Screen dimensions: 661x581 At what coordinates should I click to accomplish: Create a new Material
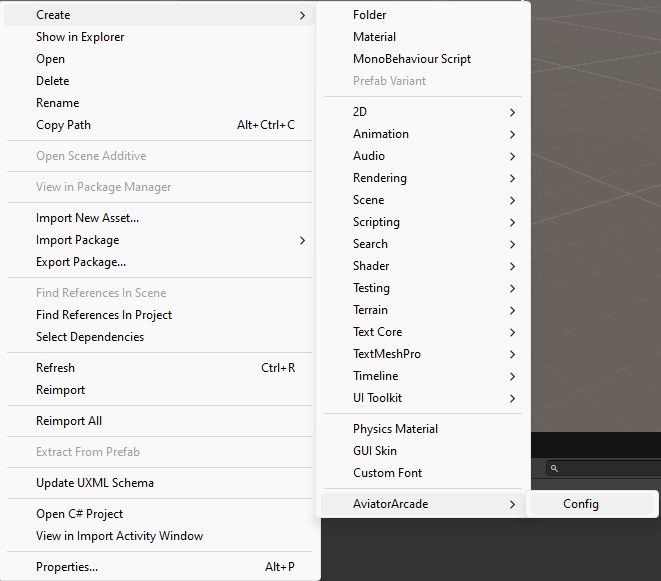click(x=423, y=37)
